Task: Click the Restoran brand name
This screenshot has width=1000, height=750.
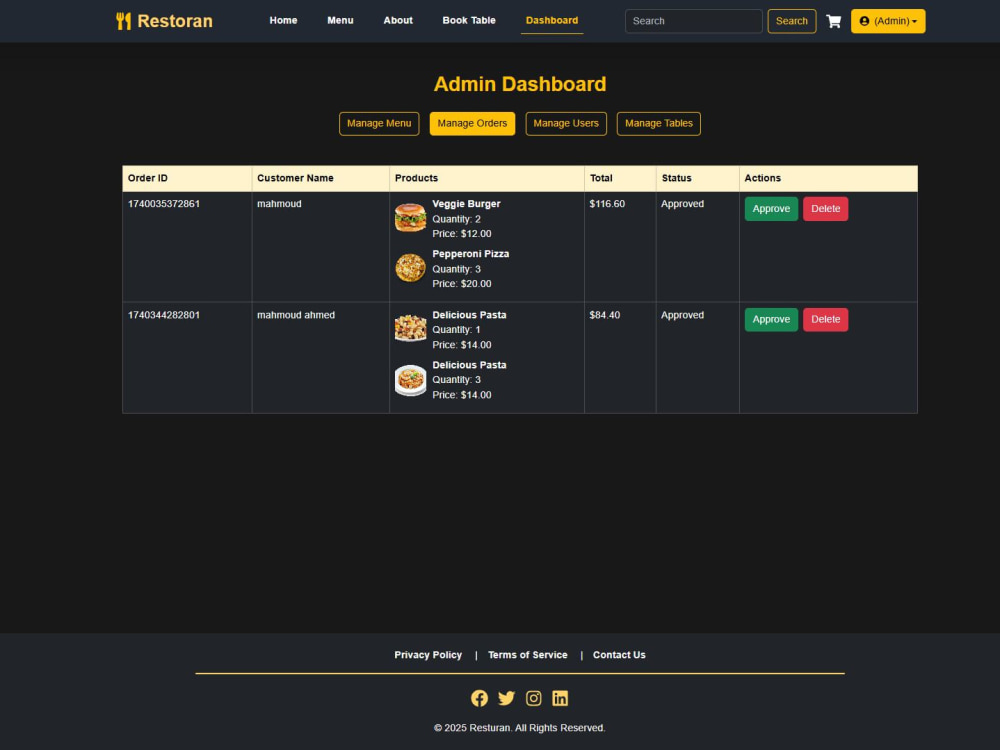Action: tap(175, 21)
